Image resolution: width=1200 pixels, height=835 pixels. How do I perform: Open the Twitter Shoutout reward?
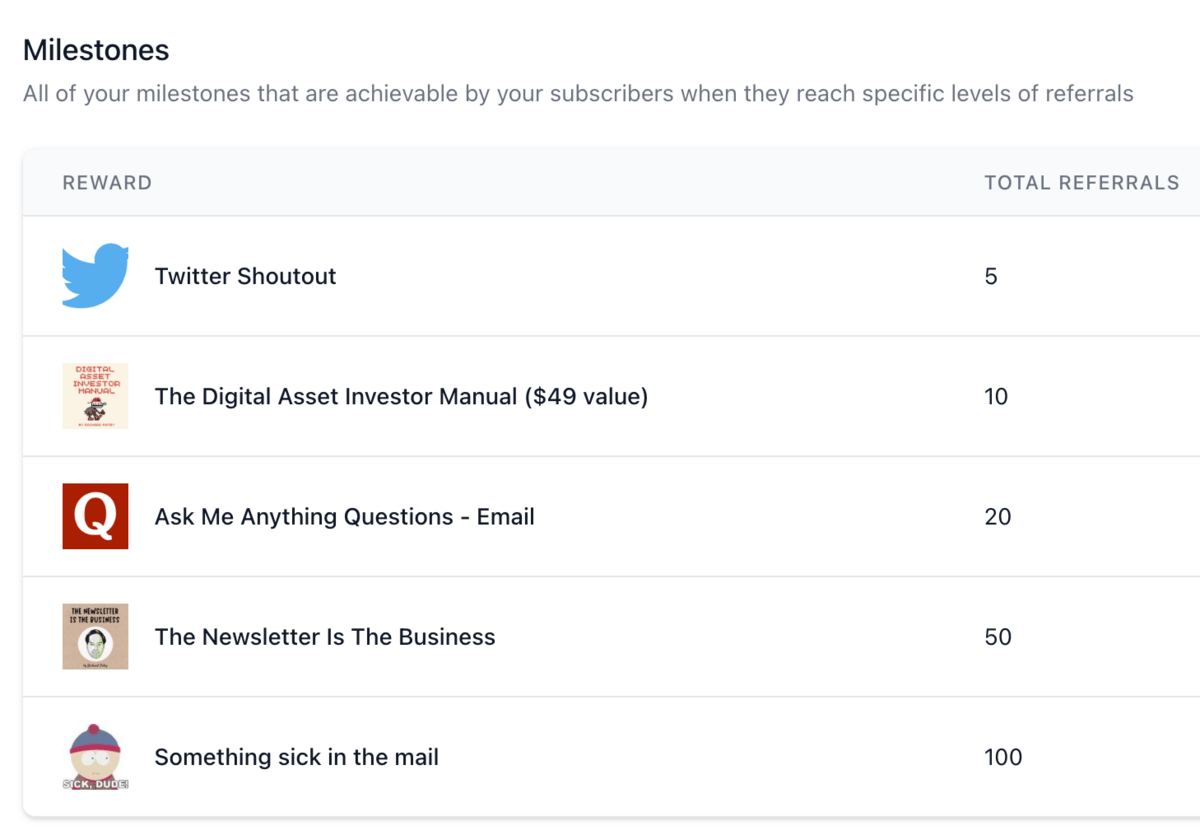coord(245,276)
